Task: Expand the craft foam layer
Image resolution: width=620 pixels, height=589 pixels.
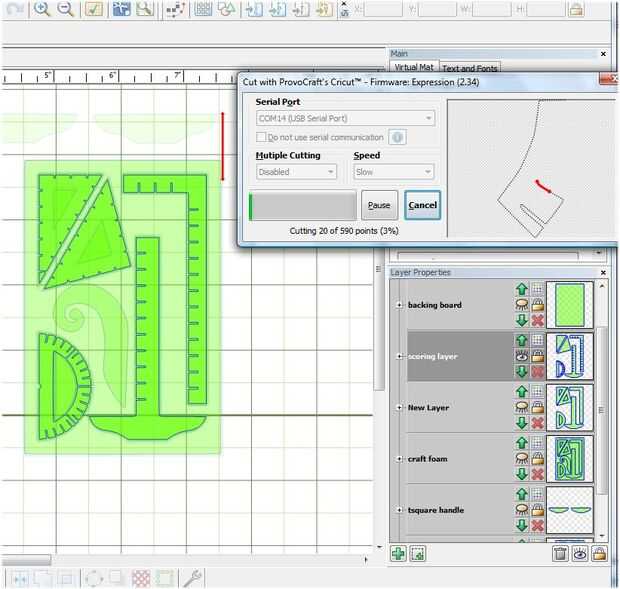Action: coord(399,459)
